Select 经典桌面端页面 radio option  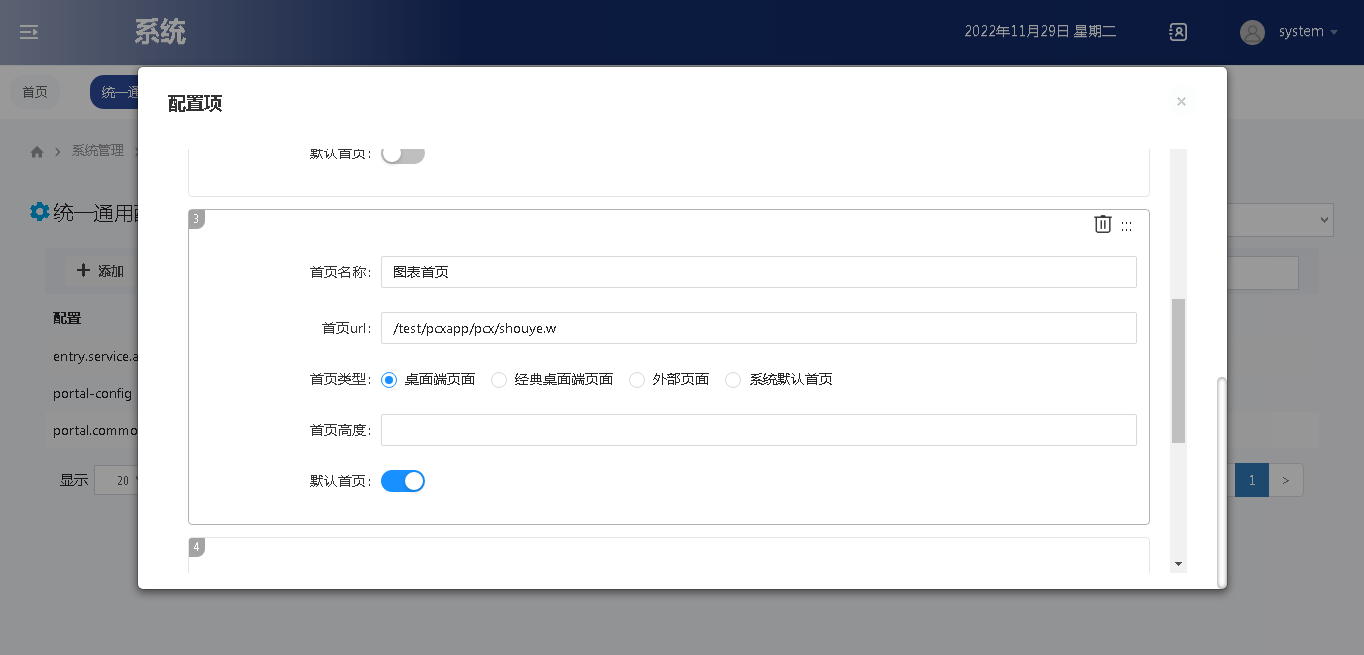499,380
